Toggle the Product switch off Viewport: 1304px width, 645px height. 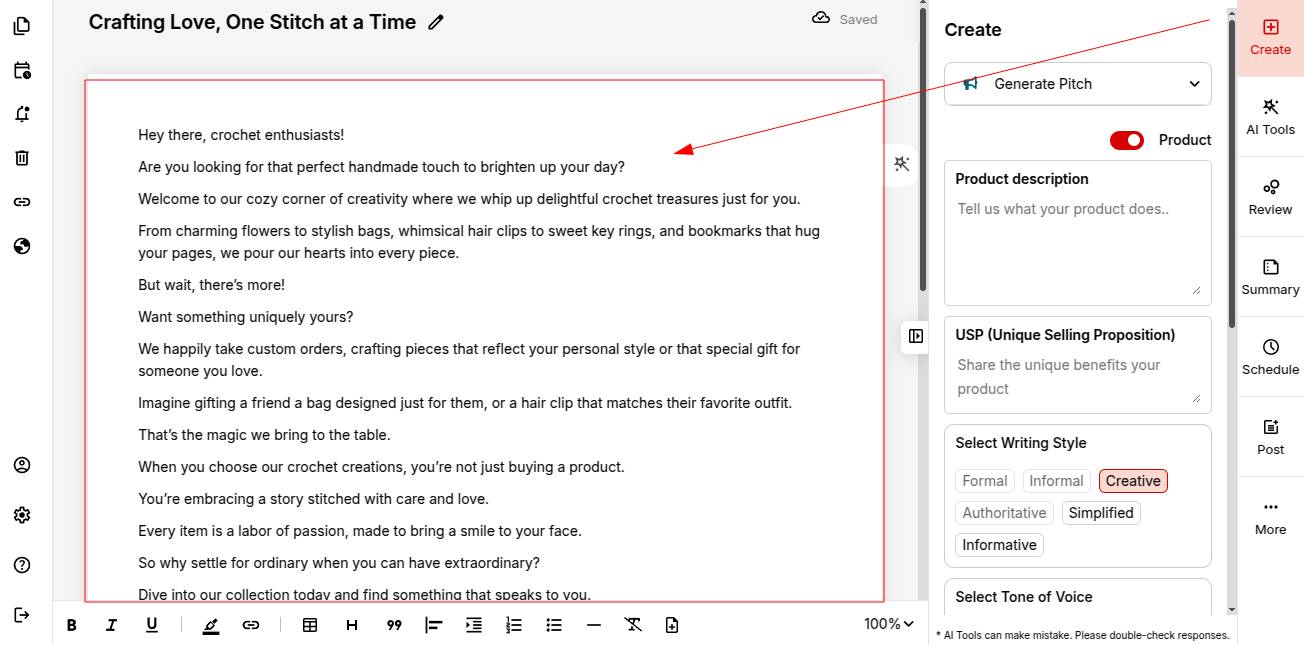point(1127,140)
